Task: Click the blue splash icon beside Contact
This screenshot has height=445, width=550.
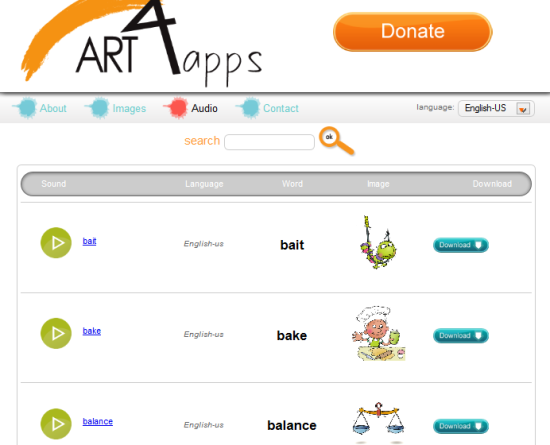Action: [x=248, y=108]
